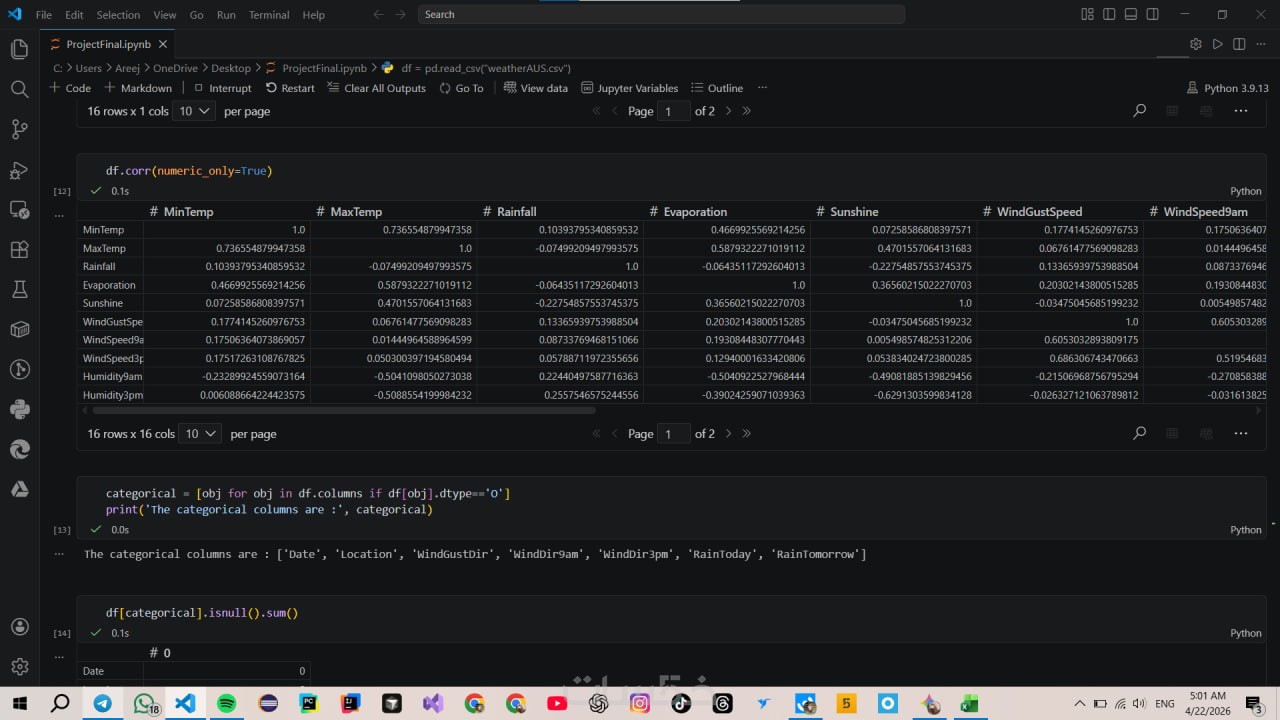
Task: Open WhatsApp from the taskbar
Action: coord(144,704)
